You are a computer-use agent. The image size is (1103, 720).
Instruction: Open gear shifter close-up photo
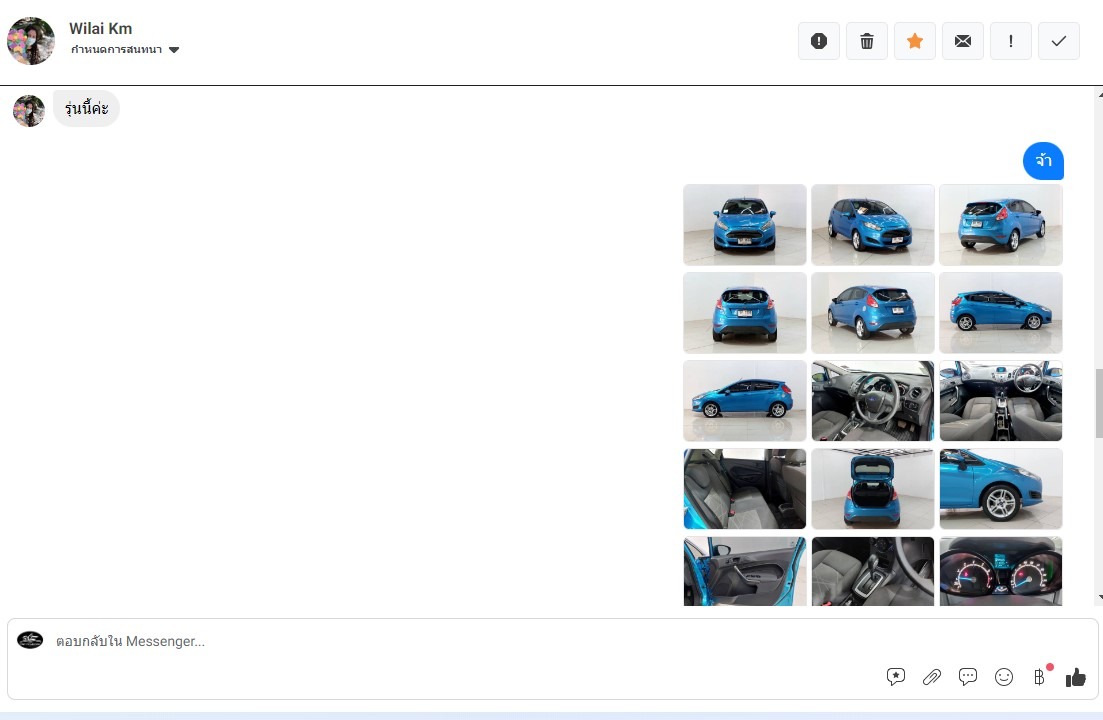pos(873,572)
